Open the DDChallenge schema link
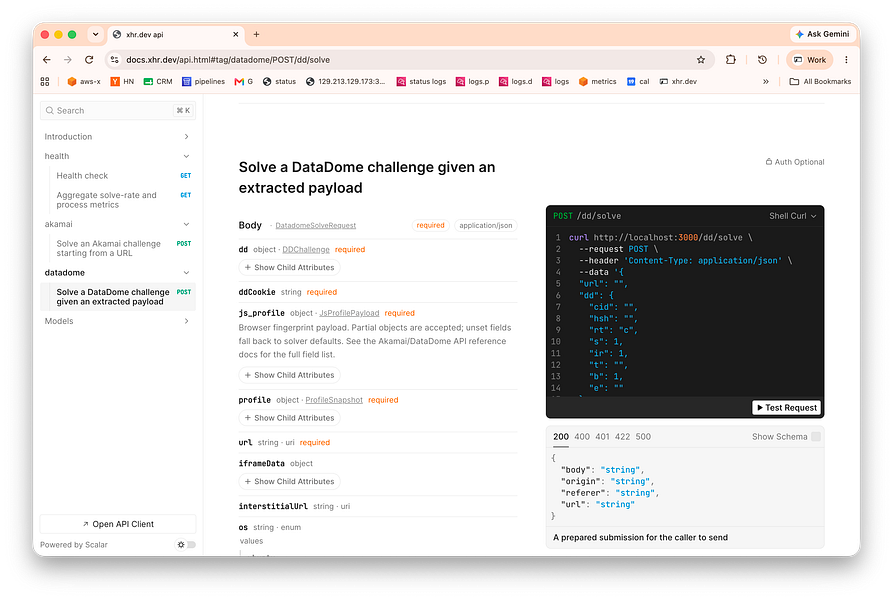The width and height of the screenshot is (893, 600). (x=306, y=249)
